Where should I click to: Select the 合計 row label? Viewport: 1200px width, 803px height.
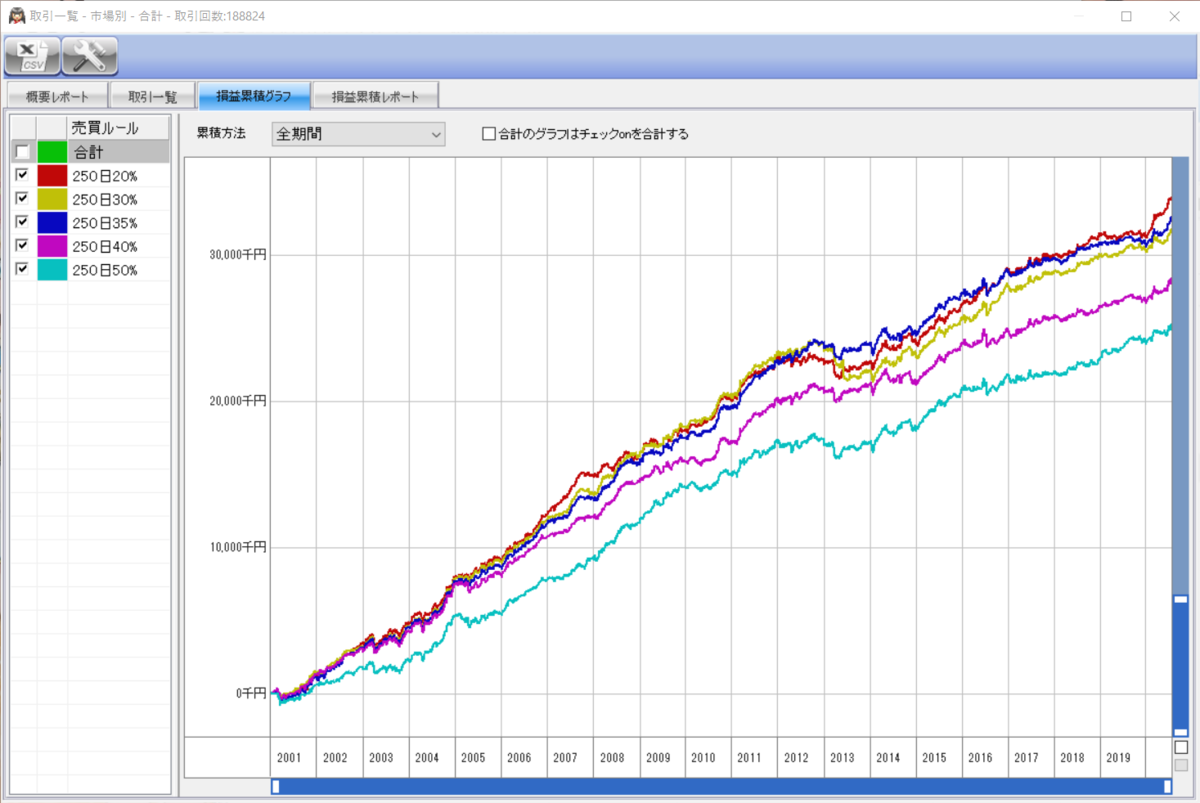(x=89, y=152)
